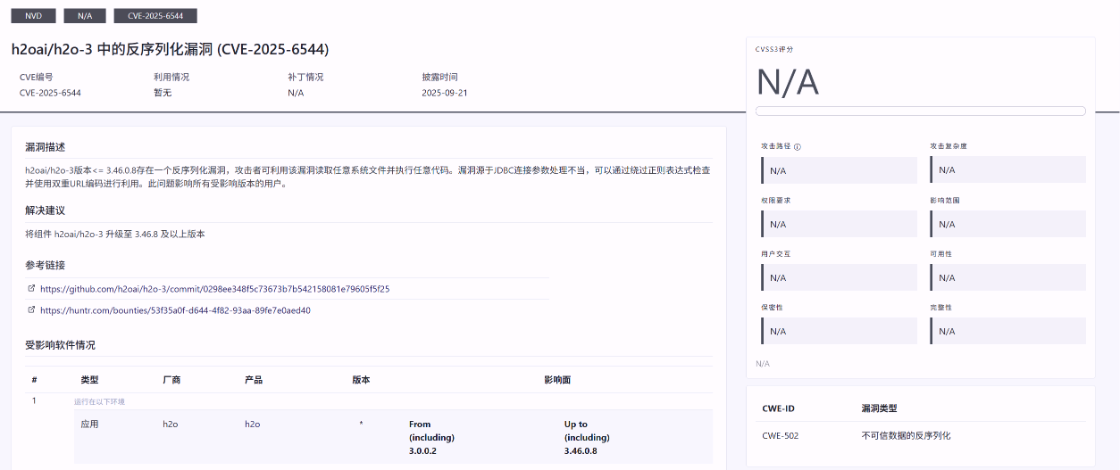Select the 影响范围 N/A field

pos(1007,224)
